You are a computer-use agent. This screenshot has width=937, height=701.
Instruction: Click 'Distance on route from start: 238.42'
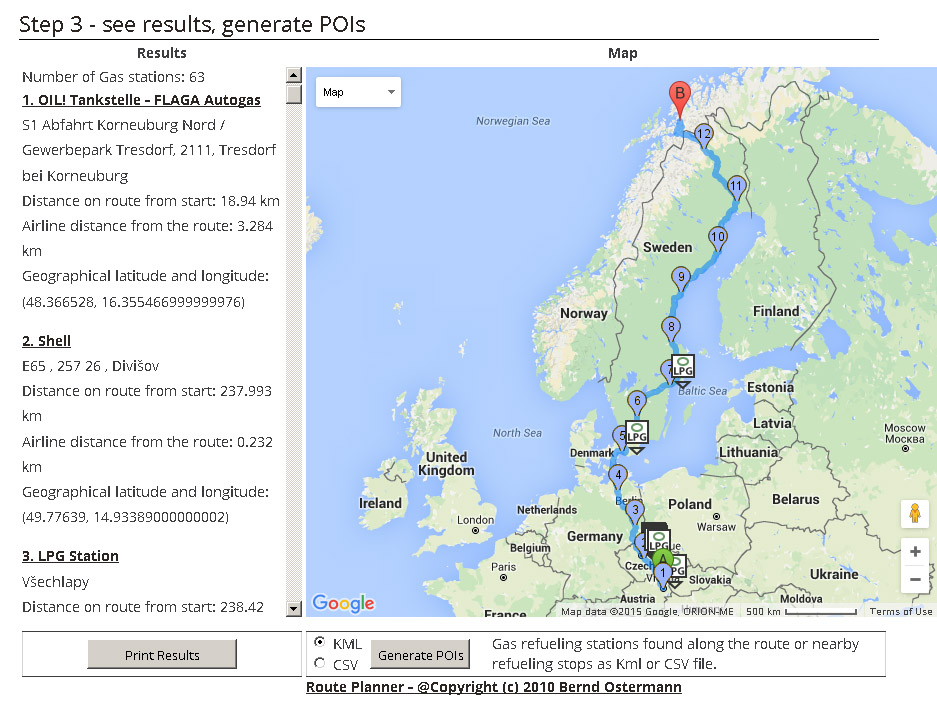click(143, 607)
